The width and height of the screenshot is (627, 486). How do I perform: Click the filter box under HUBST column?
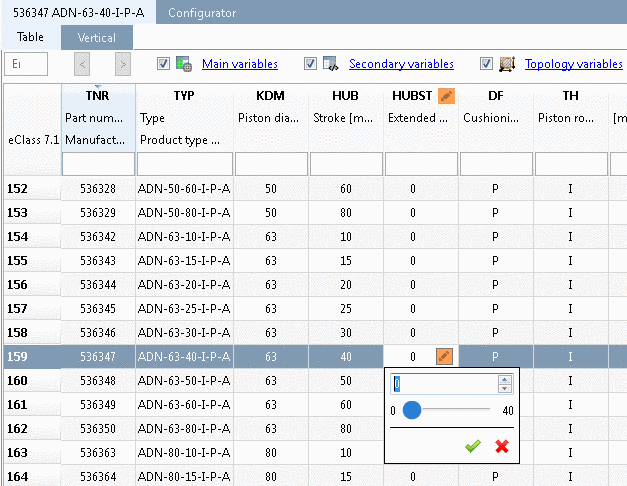click(x=421, y=164)
